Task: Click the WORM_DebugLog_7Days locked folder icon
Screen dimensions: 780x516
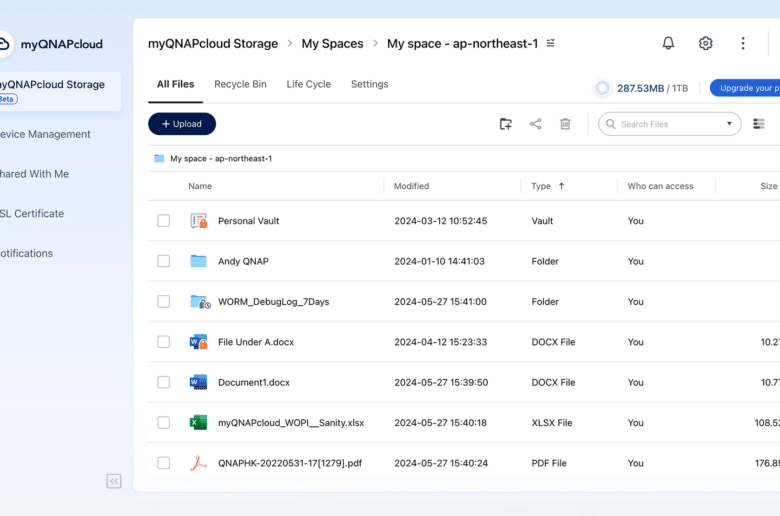Action: (200, 302)
